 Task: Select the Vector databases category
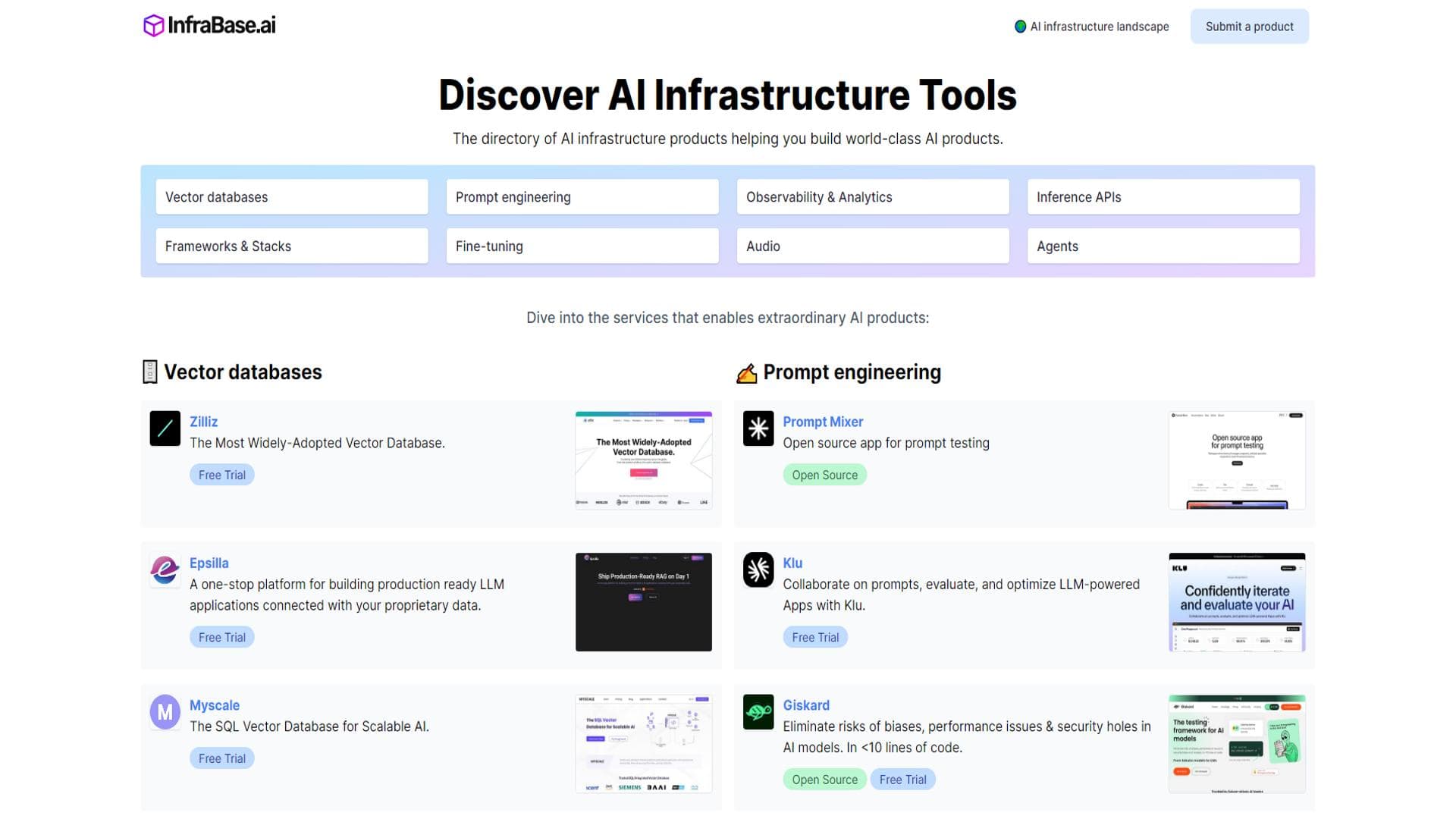click(292, 197)
